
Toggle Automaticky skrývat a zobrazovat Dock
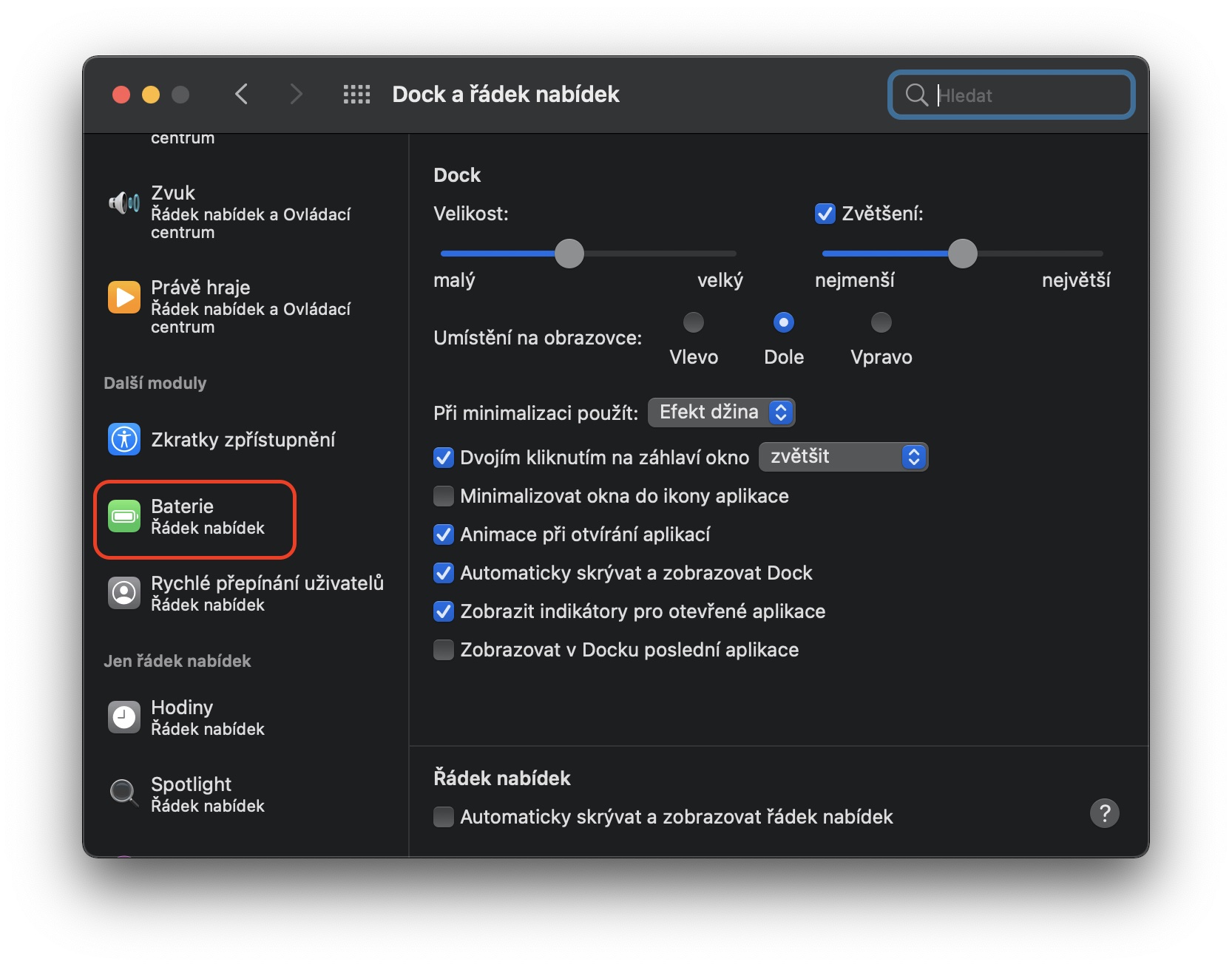[443, 573]
